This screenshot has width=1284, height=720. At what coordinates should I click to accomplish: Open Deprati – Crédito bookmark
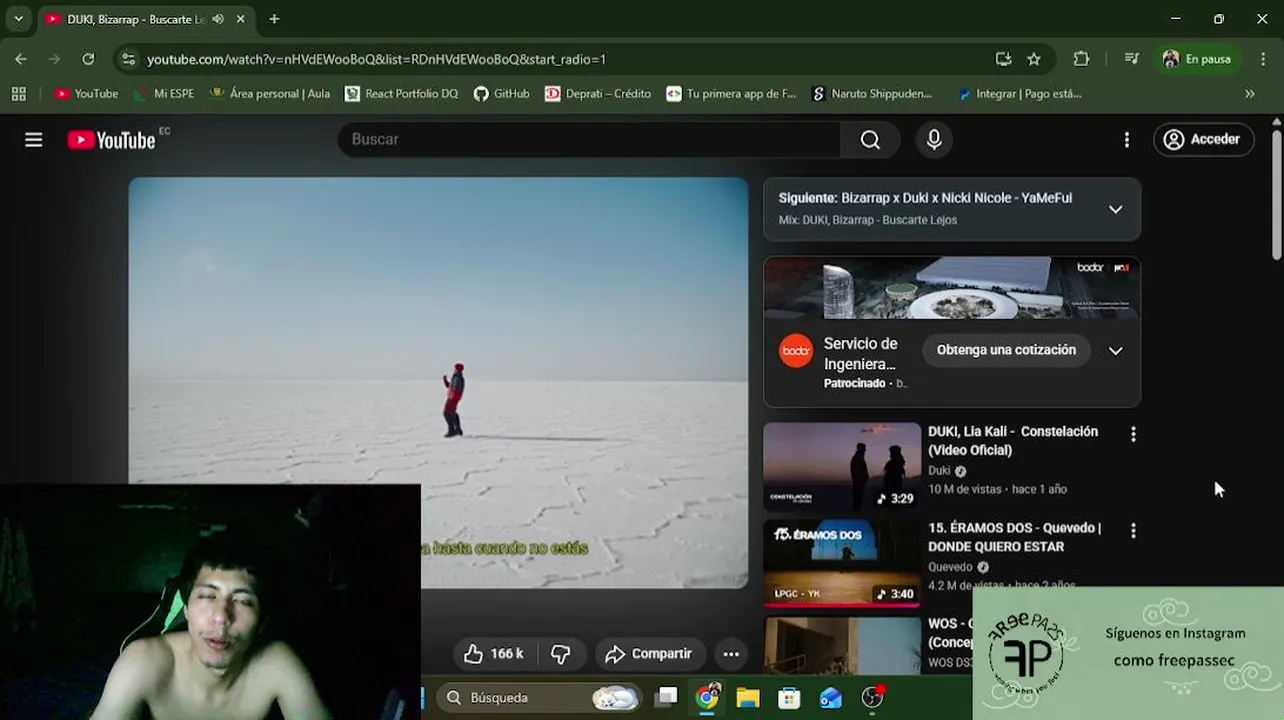pyautogui.click(x=598, y=94)
